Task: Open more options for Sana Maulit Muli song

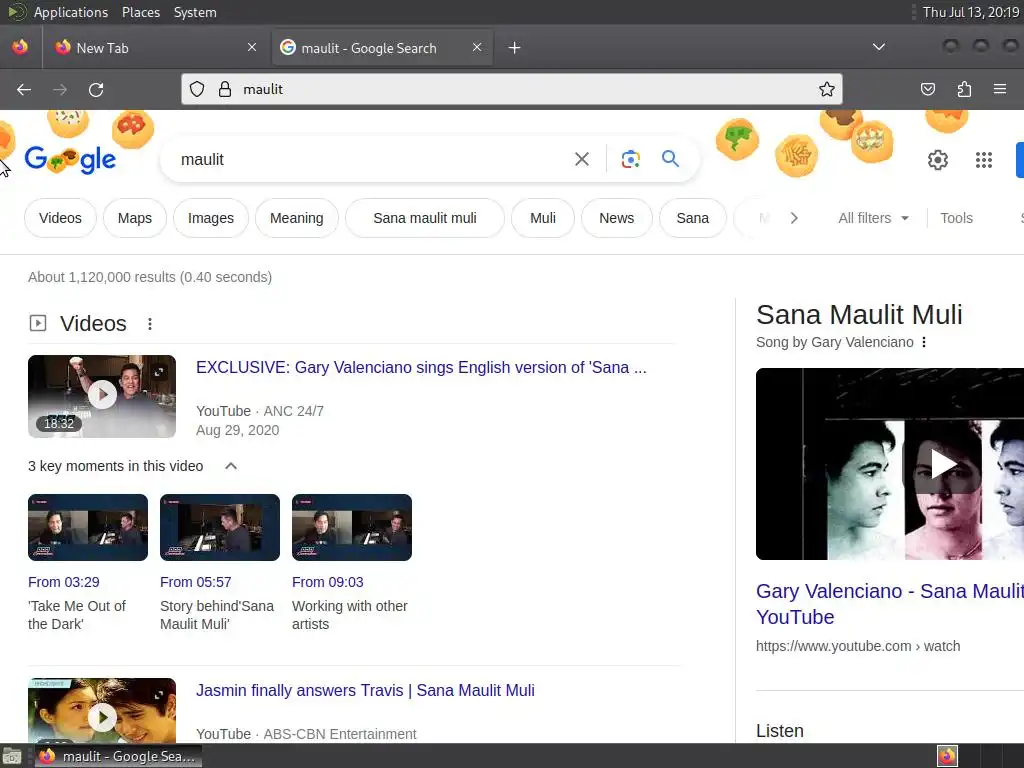Action: point(923,342)
